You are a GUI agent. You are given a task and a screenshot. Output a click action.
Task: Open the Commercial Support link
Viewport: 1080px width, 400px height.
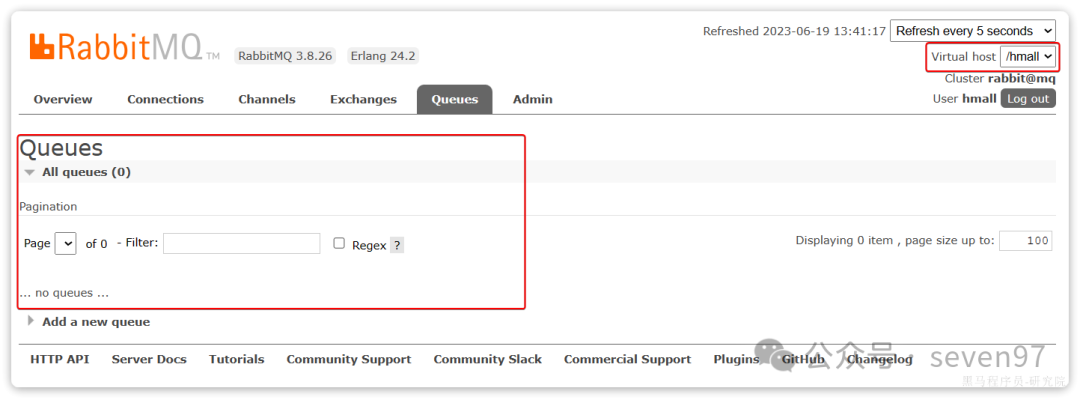click(x=627, y=359)
